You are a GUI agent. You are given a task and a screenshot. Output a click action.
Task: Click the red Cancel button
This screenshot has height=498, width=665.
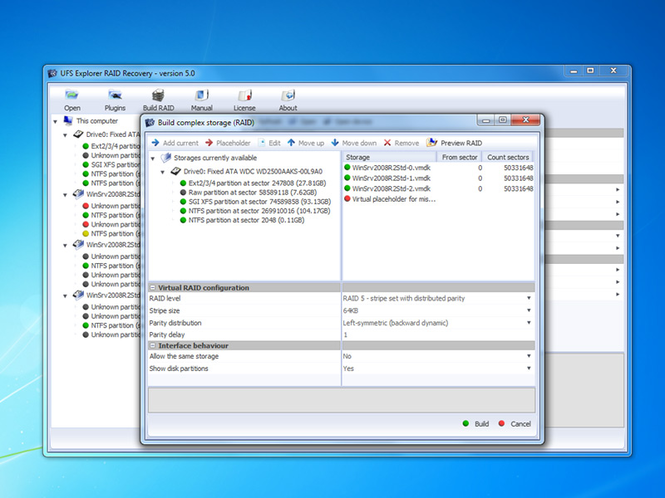514,424
